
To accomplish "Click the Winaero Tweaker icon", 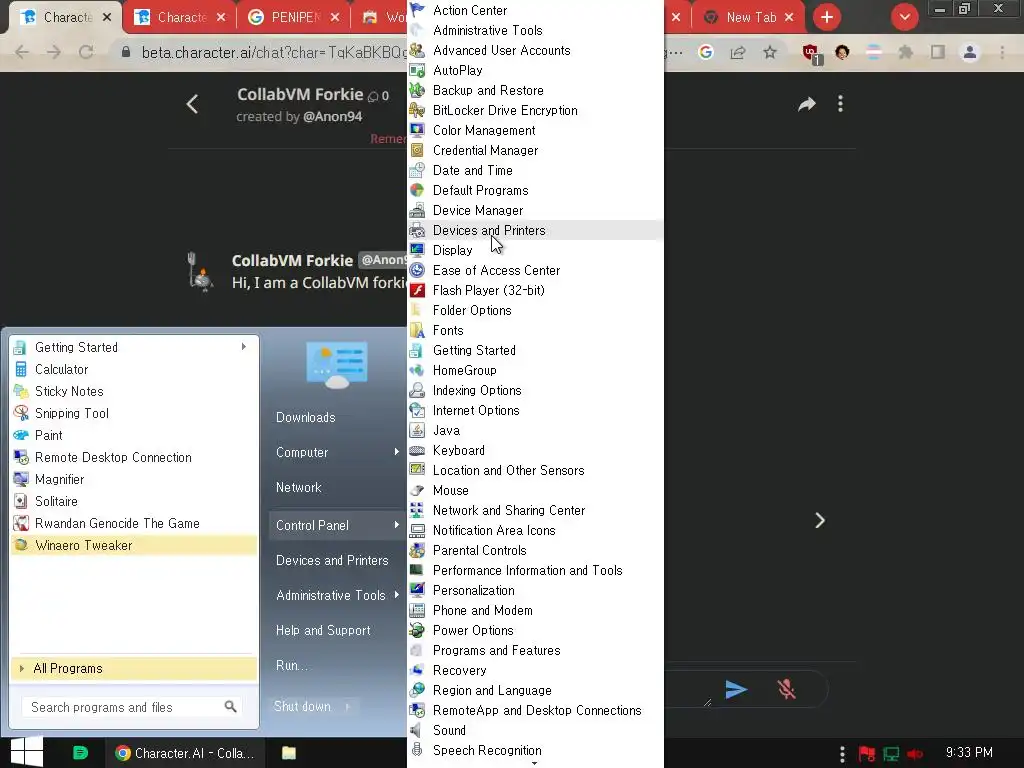I will coord(21,545).
